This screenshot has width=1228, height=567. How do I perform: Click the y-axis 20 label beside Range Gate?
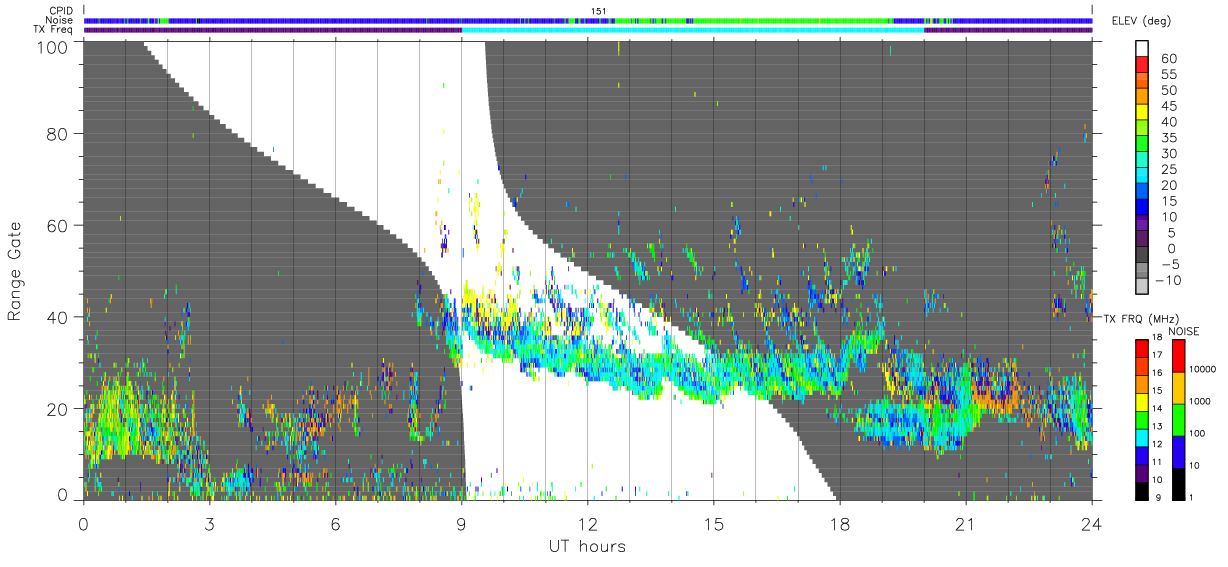point(57,409)
